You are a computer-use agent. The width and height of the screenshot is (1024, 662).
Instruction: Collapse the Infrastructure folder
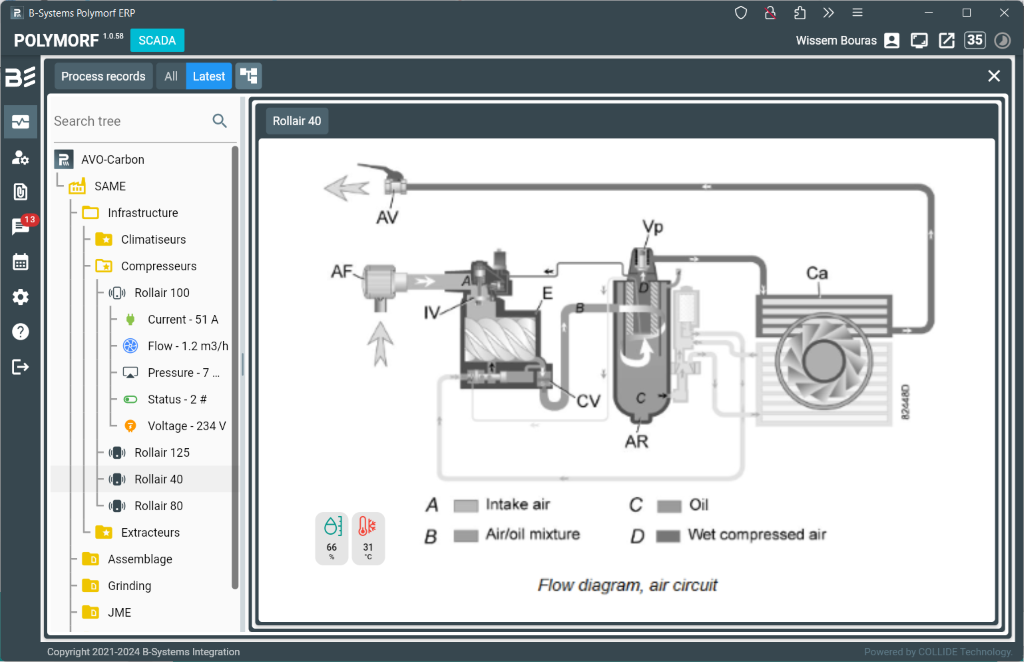coord(142,213)
